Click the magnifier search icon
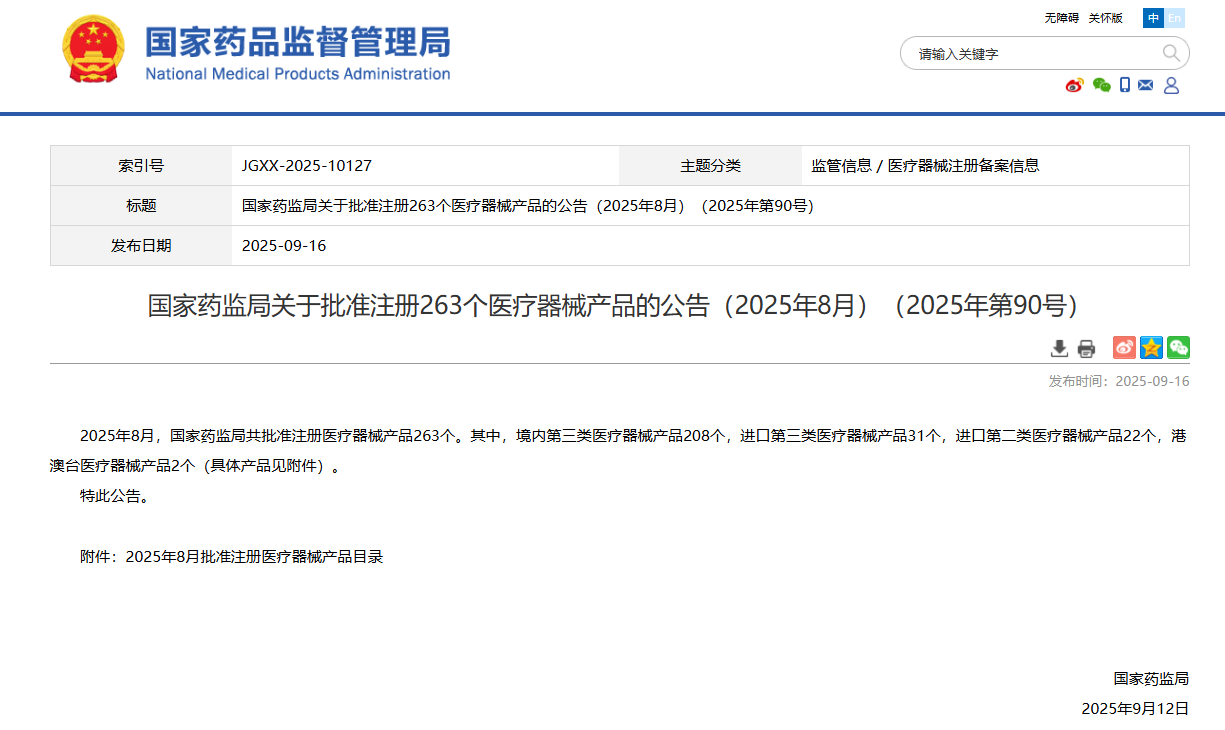Image resolution: width=1225 pixels, height=730 pixels. pyautogui.click(x=1171, y=53)
